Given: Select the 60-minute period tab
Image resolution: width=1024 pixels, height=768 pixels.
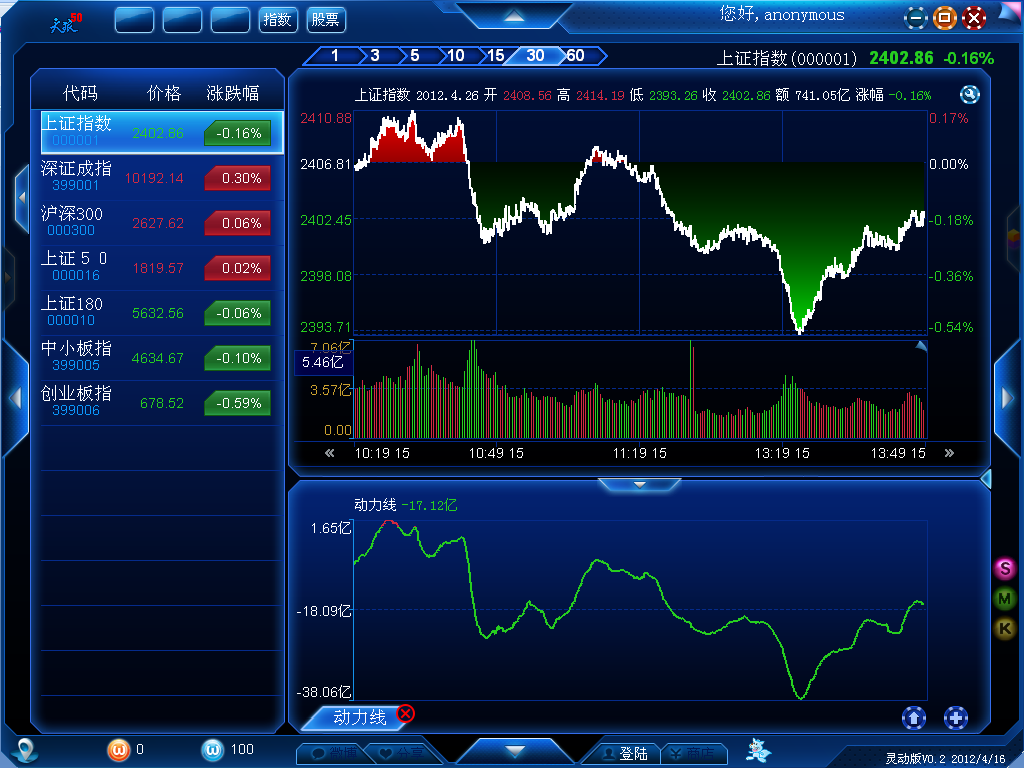Looking at the screenshot, I should click(x=575, y=56).
